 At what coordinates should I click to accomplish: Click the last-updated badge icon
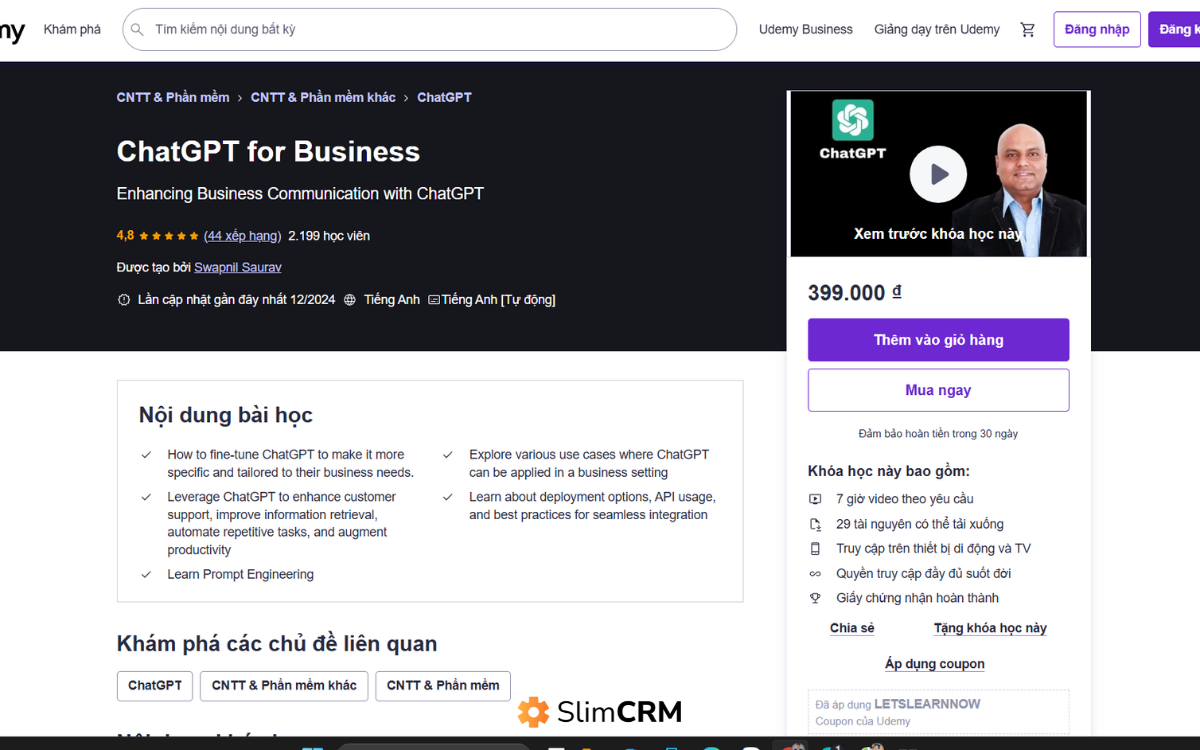click(124, 300)
